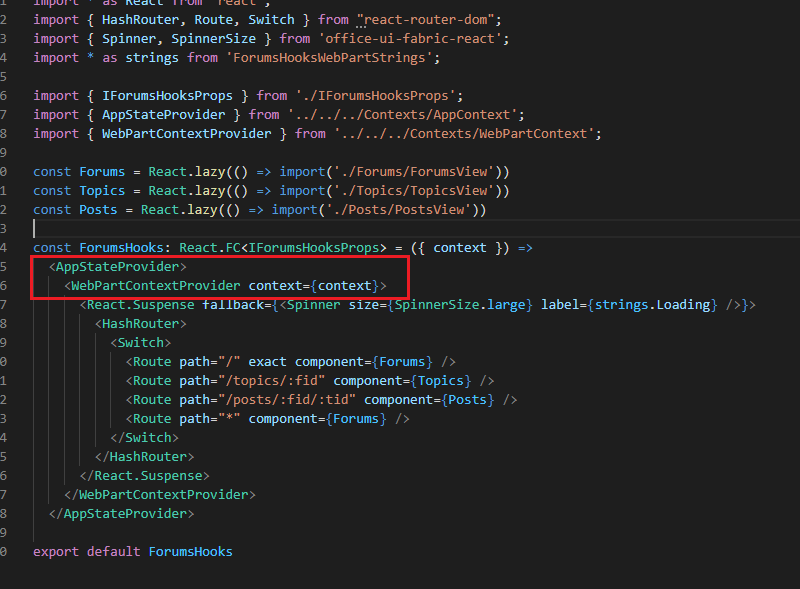Click the Contexts/AppContext import path
This screenshot has width=800, height=589.
click(418, 114)
